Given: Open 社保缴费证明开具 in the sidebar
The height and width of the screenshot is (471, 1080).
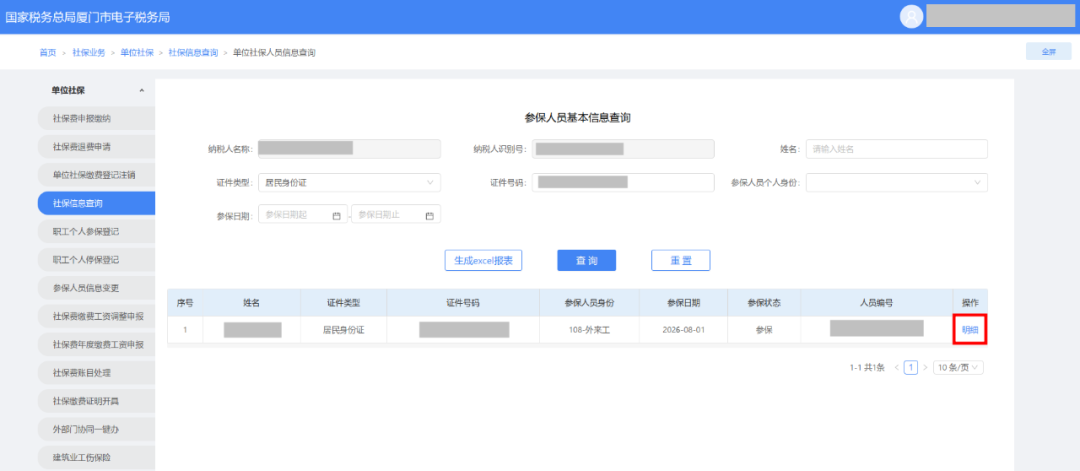Looking at the screenshot, I should [x=96, y=401].
